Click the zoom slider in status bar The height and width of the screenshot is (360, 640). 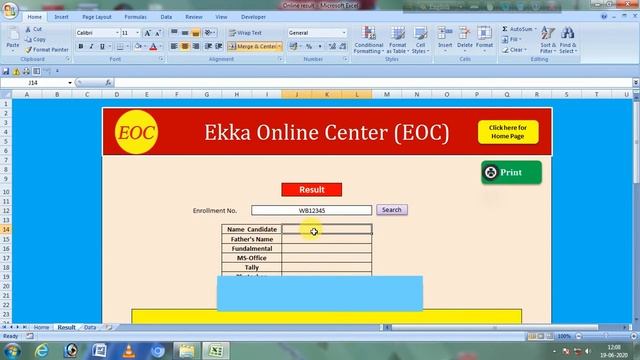[x=606, y=336]
